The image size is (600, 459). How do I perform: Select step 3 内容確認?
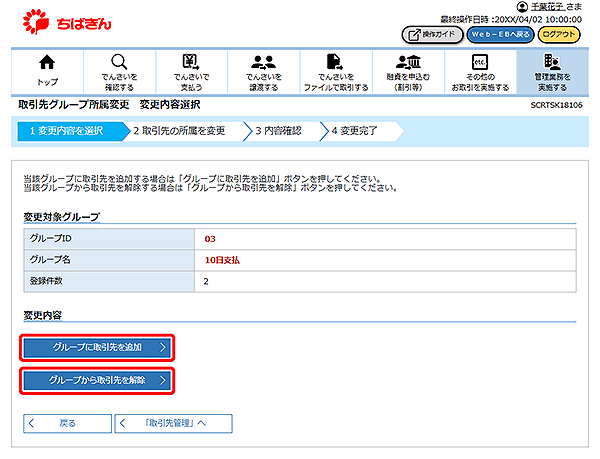[279, 131]
